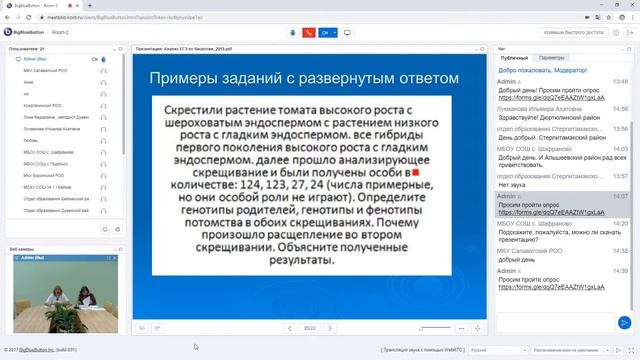Select user Любовь in the list
Screen dimensions: 640x360
[x=31, y=140]
